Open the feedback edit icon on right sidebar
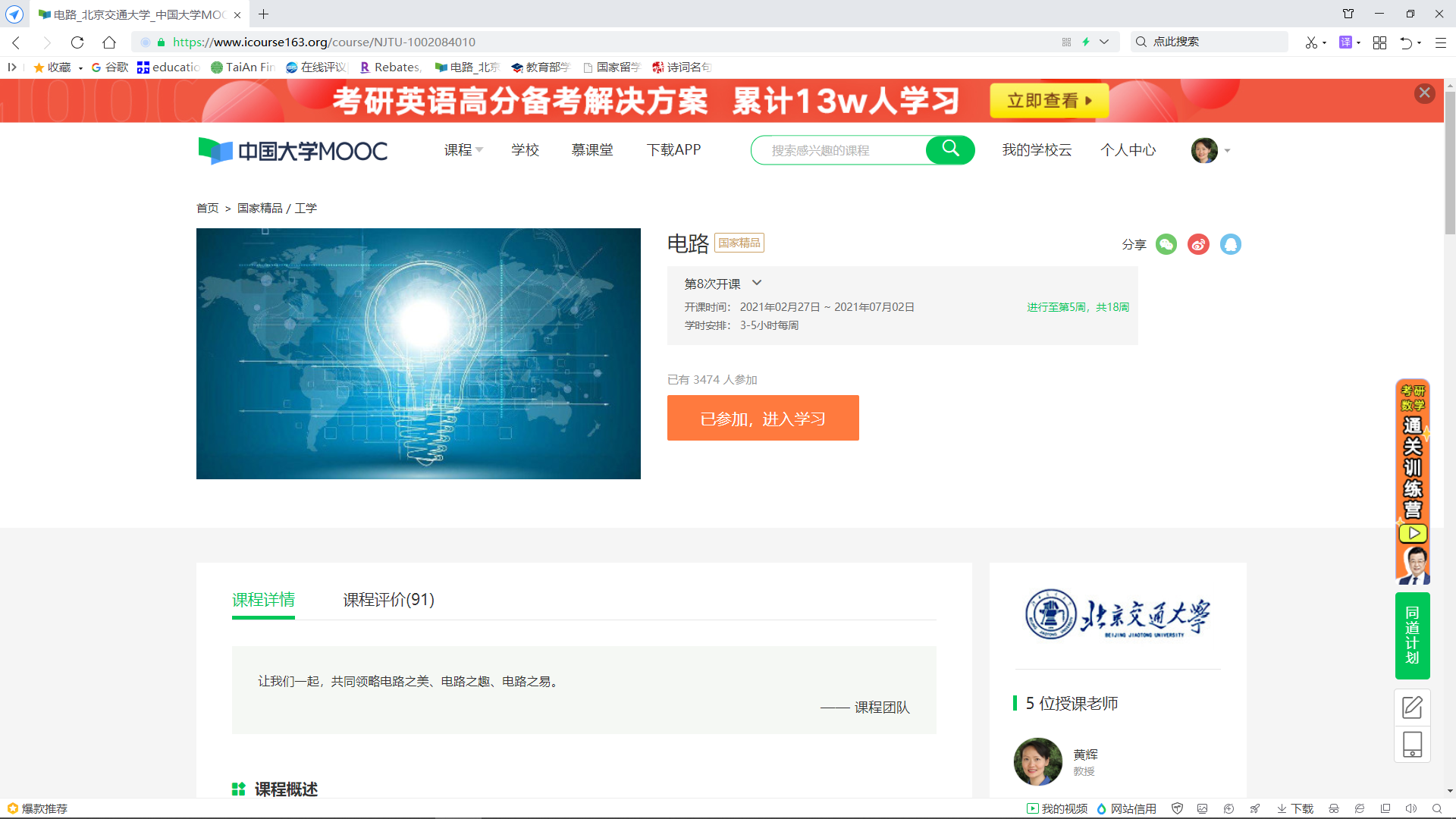The height and width of the screenshot is (819, 1456). coord(1412,708)
